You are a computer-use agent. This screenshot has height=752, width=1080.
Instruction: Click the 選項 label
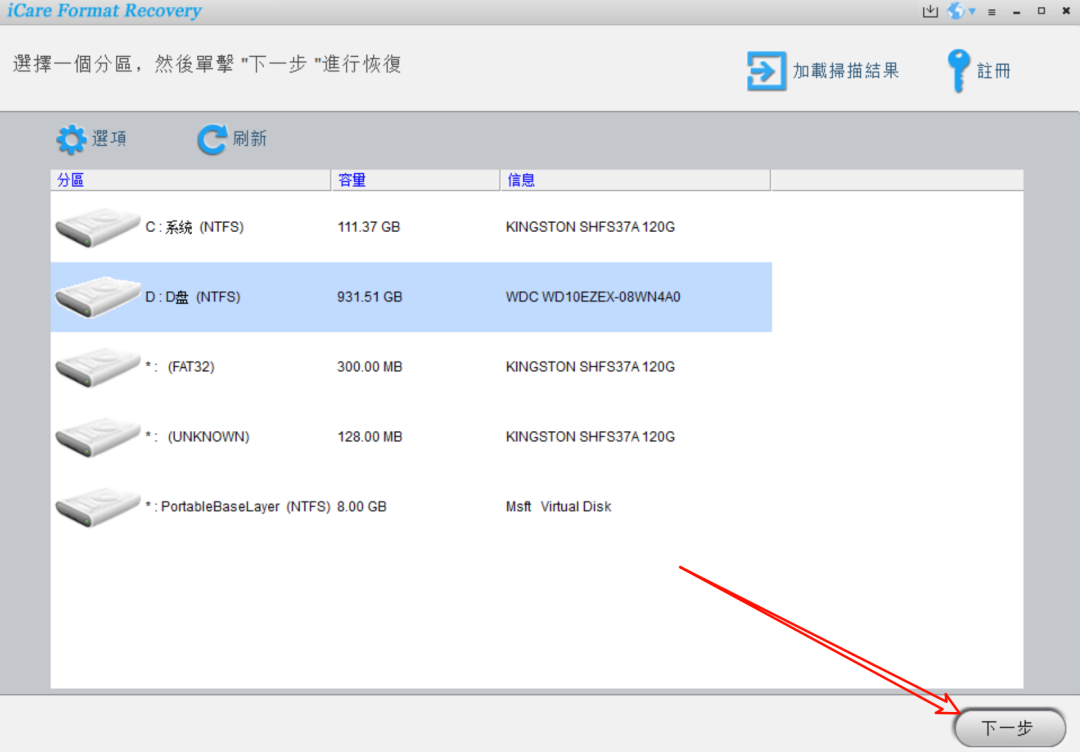click(109, 139)
